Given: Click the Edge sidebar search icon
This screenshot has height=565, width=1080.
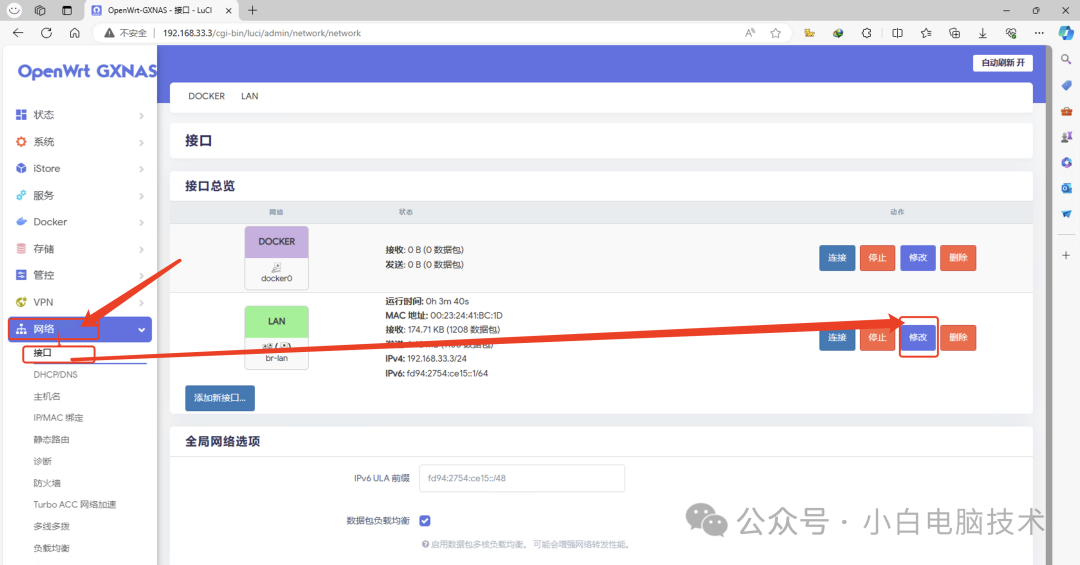Looking at the screenshot, I should click(1066, 60).
